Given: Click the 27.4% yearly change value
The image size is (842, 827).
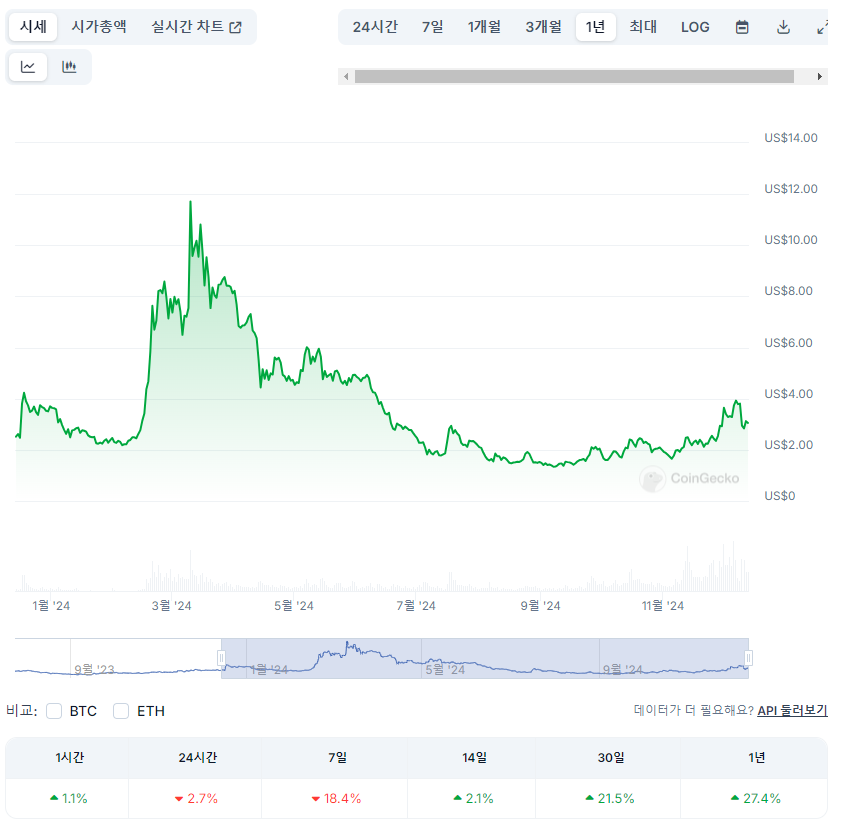Looking at the screenshot, I should [756, 799].
